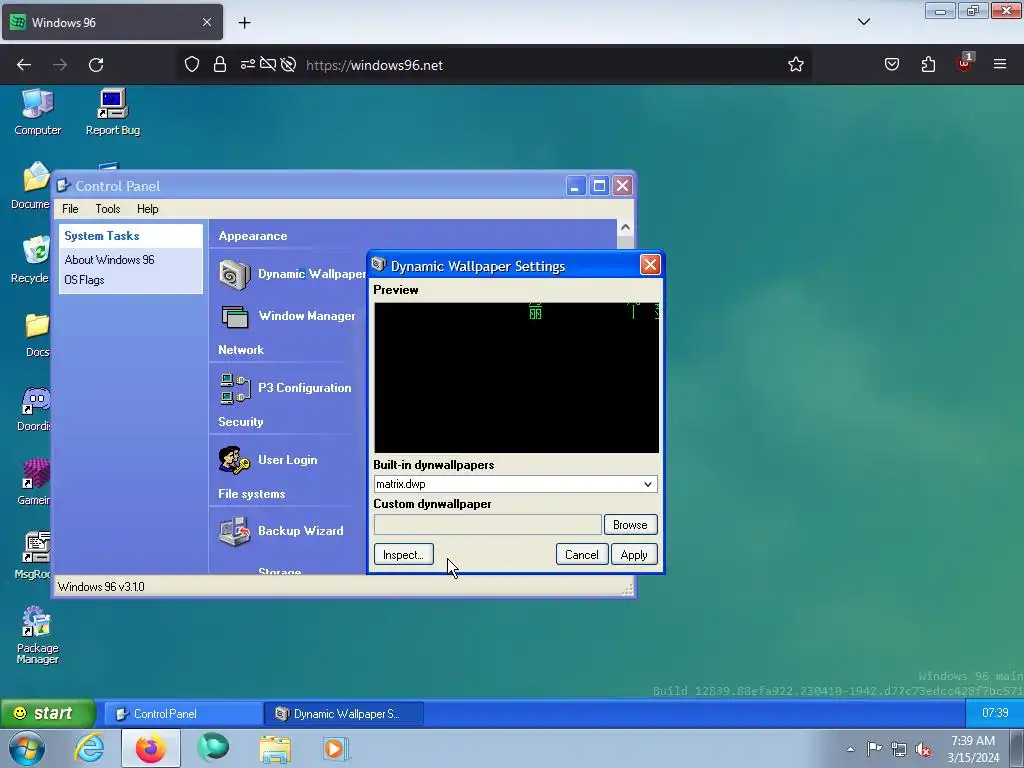The width and height of the screenshot is (1024, 768).
Task: Launch the Backup Wizard icon
Action: (234, 531)
